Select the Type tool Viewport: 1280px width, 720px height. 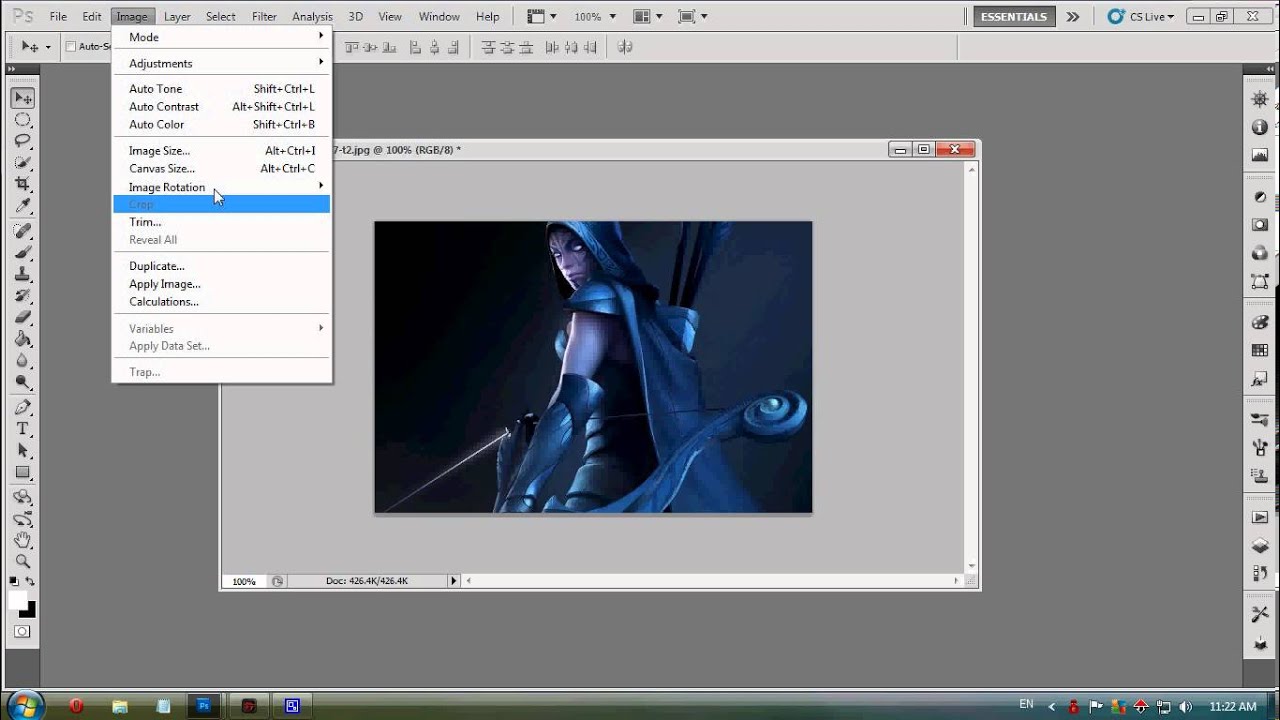(x=22, y=429)
